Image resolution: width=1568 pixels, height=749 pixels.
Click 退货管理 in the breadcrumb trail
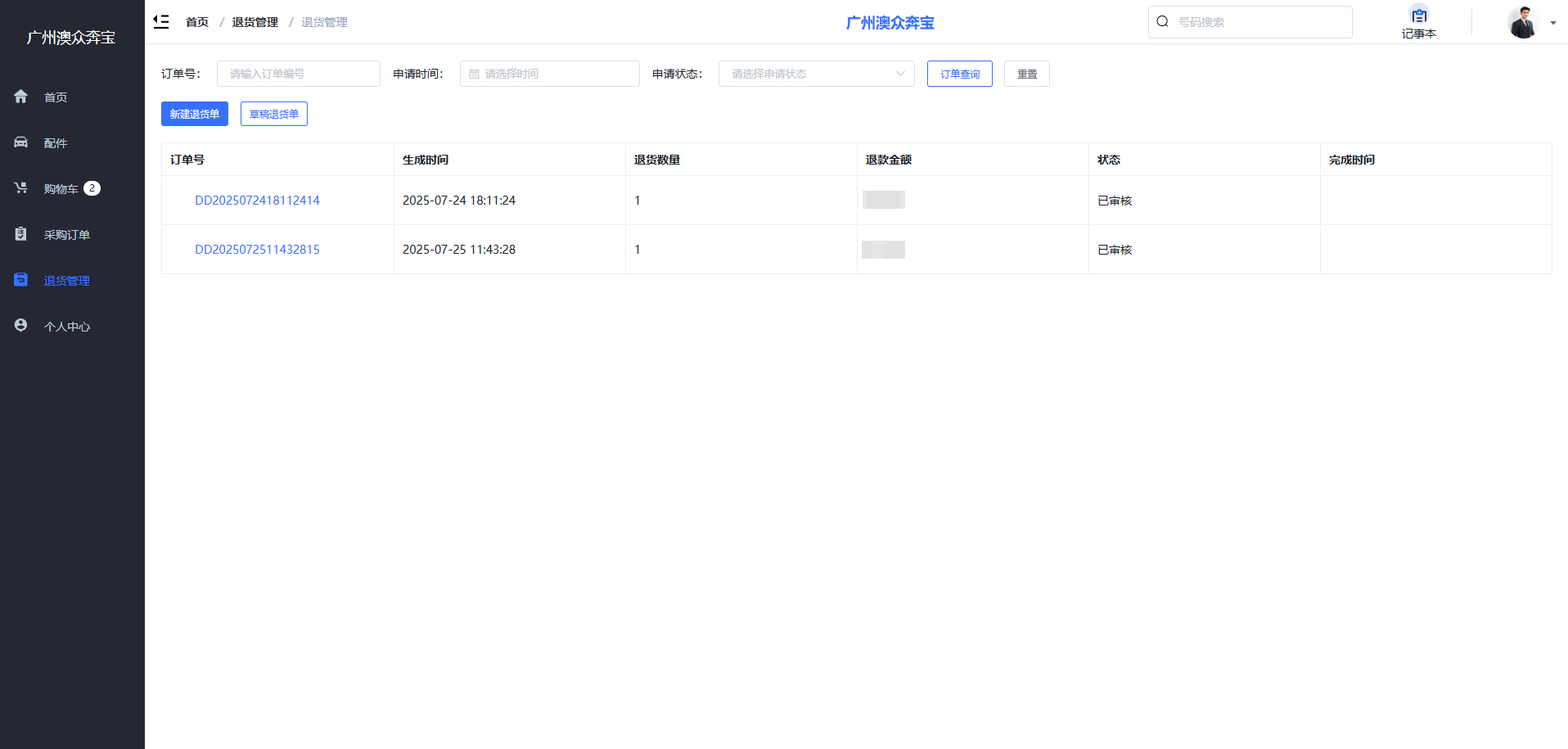(x=253, y=22)
